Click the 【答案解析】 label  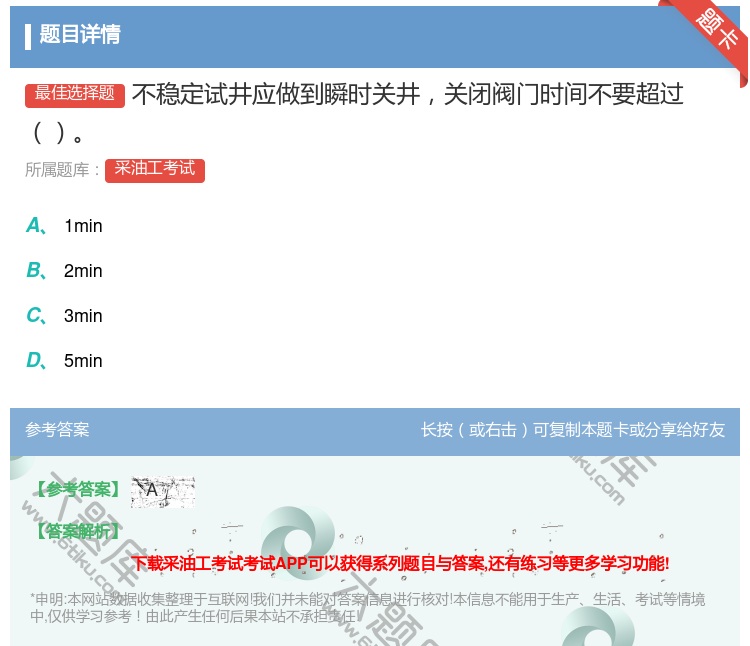pos(77,531)
